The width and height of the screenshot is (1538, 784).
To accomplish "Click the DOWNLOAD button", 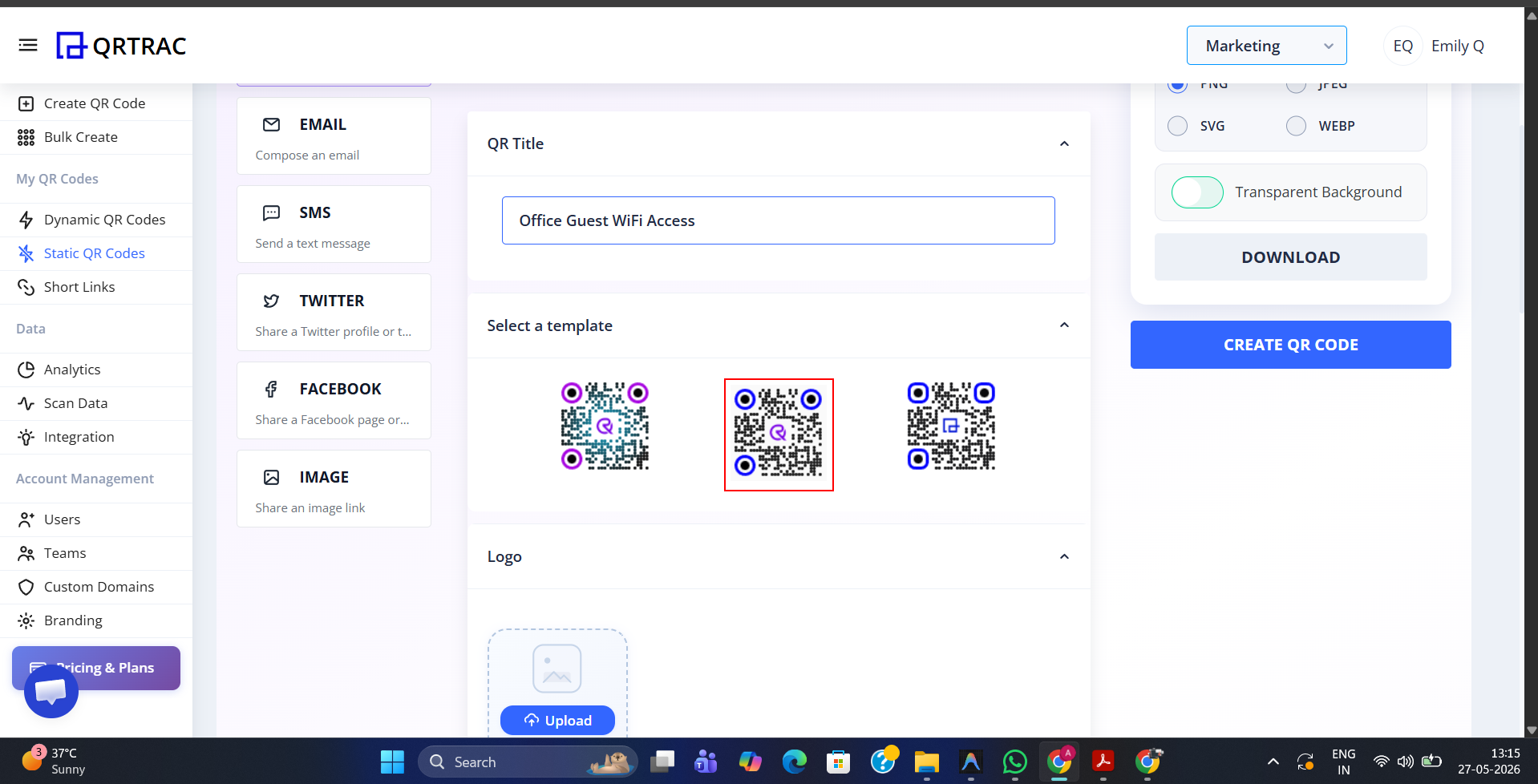I will point(1290,257).
